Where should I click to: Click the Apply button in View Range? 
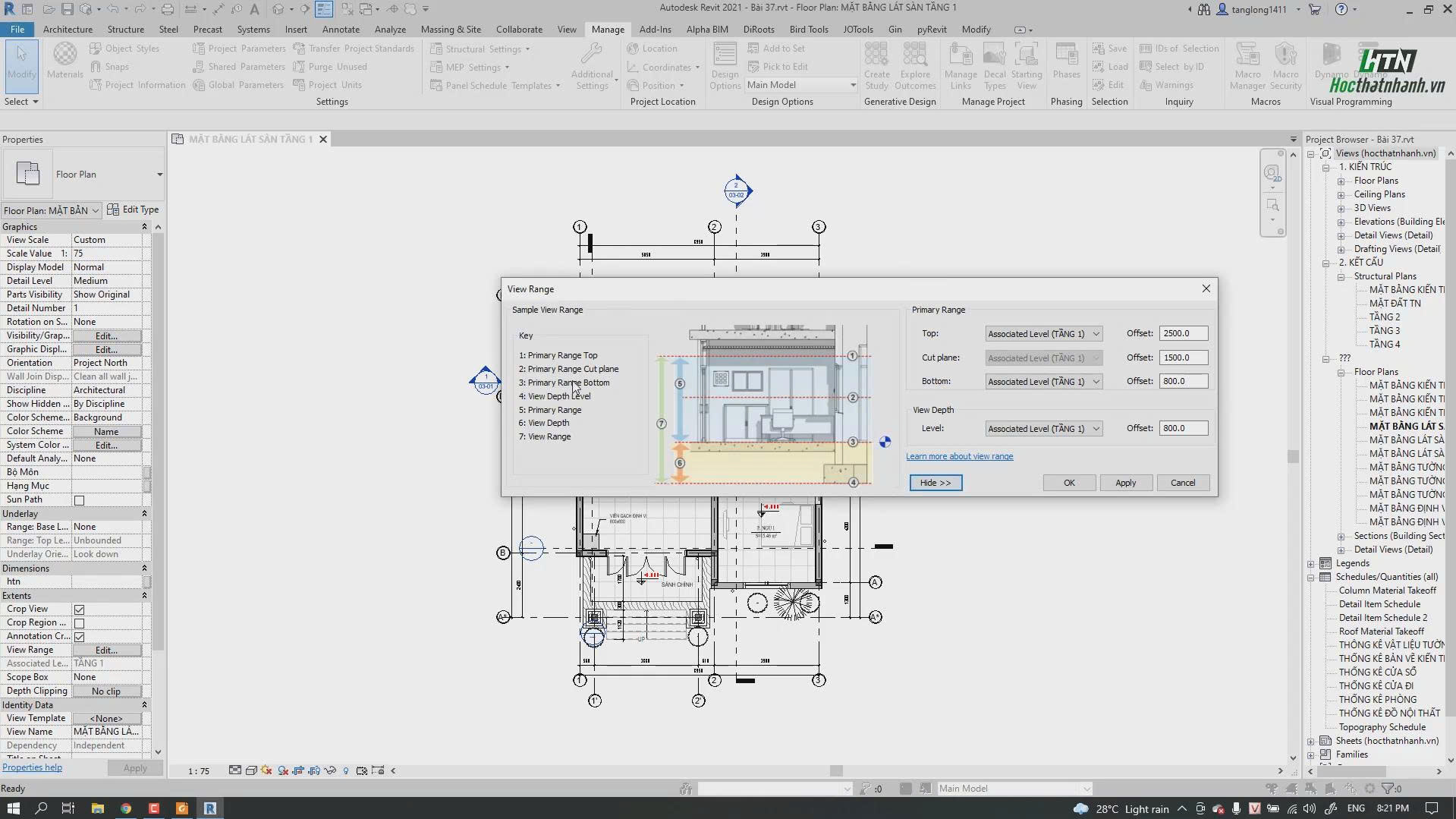click(1125, 483)
